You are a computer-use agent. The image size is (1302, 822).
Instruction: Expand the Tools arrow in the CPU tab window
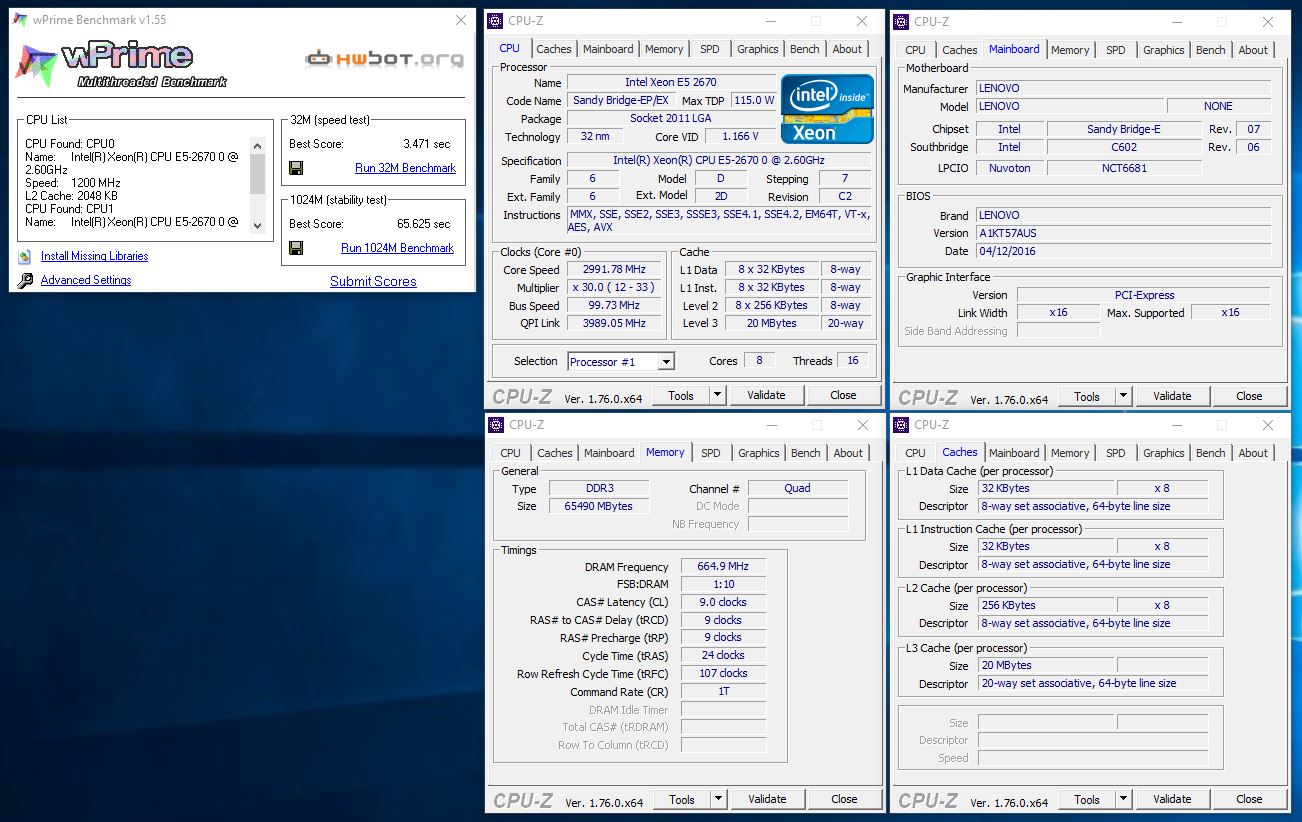(717, 395)
